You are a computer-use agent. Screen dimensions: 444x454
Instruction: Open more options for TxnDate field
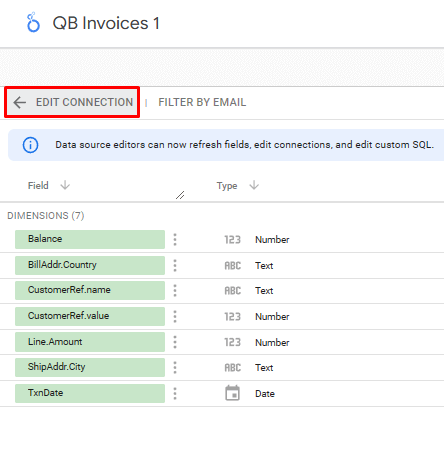pos(175,394)
